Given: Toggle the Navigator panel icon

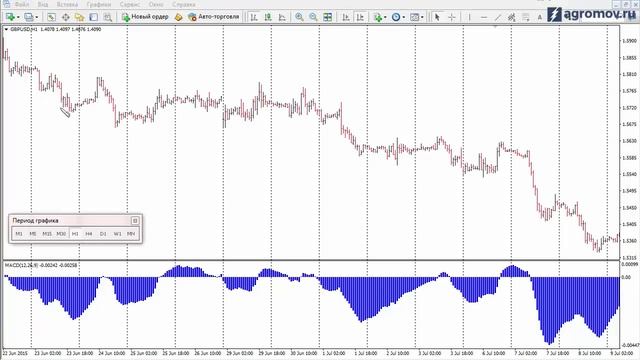Looking at the screenshot, I should coord(79,17).
